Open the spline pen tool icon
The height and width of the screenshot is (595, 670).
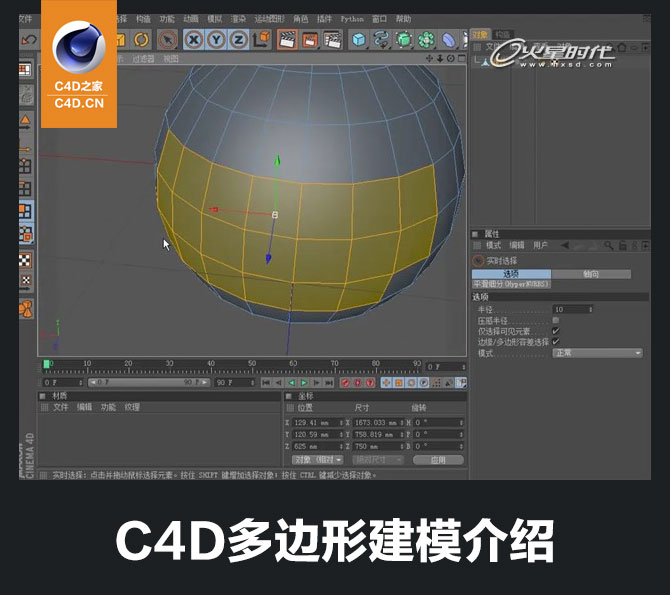380,40
